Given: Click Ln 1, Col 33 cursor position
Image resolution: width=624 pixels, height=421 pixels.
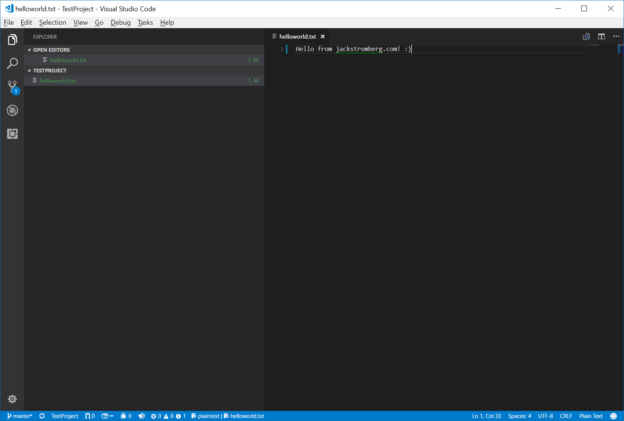Looking at the screenshot, I should coord(486,416).
